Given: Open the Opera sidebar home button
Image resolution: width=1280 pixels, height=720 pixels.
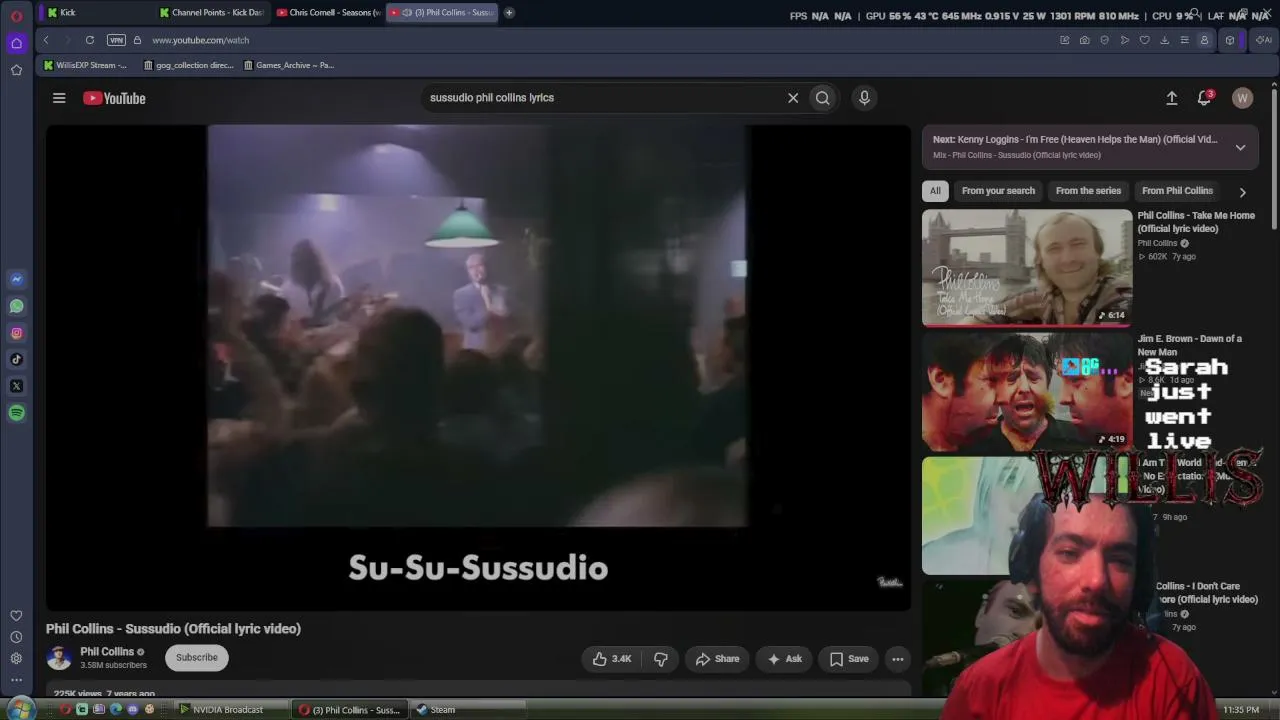Looking at the screenshot, I should [16, 43].
